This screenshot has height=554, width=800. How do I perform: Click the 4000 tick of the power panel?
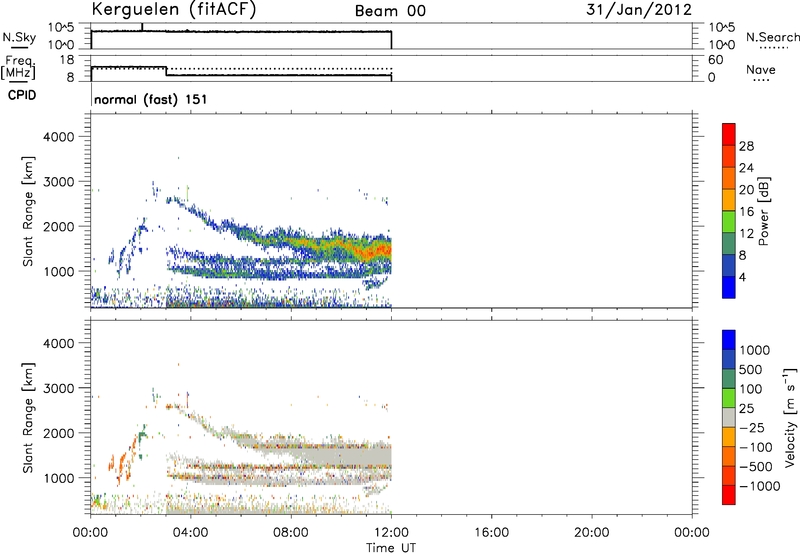[x=58, y=137]
